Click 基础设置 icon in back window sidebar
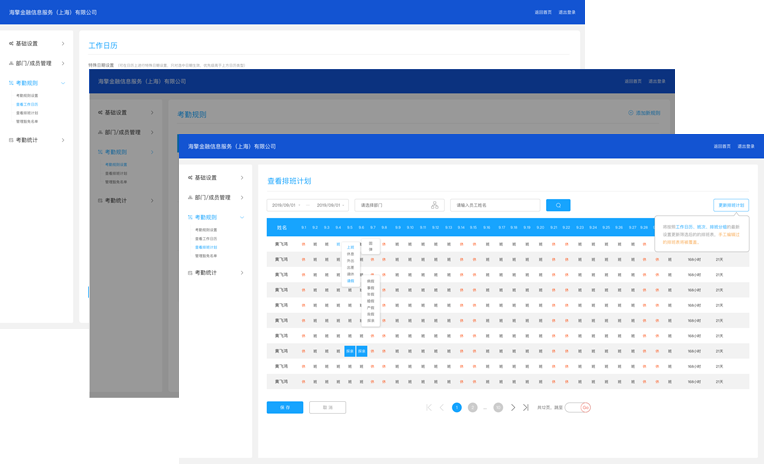This screenshot has height=464, width=764. click(x=11, y=43)
